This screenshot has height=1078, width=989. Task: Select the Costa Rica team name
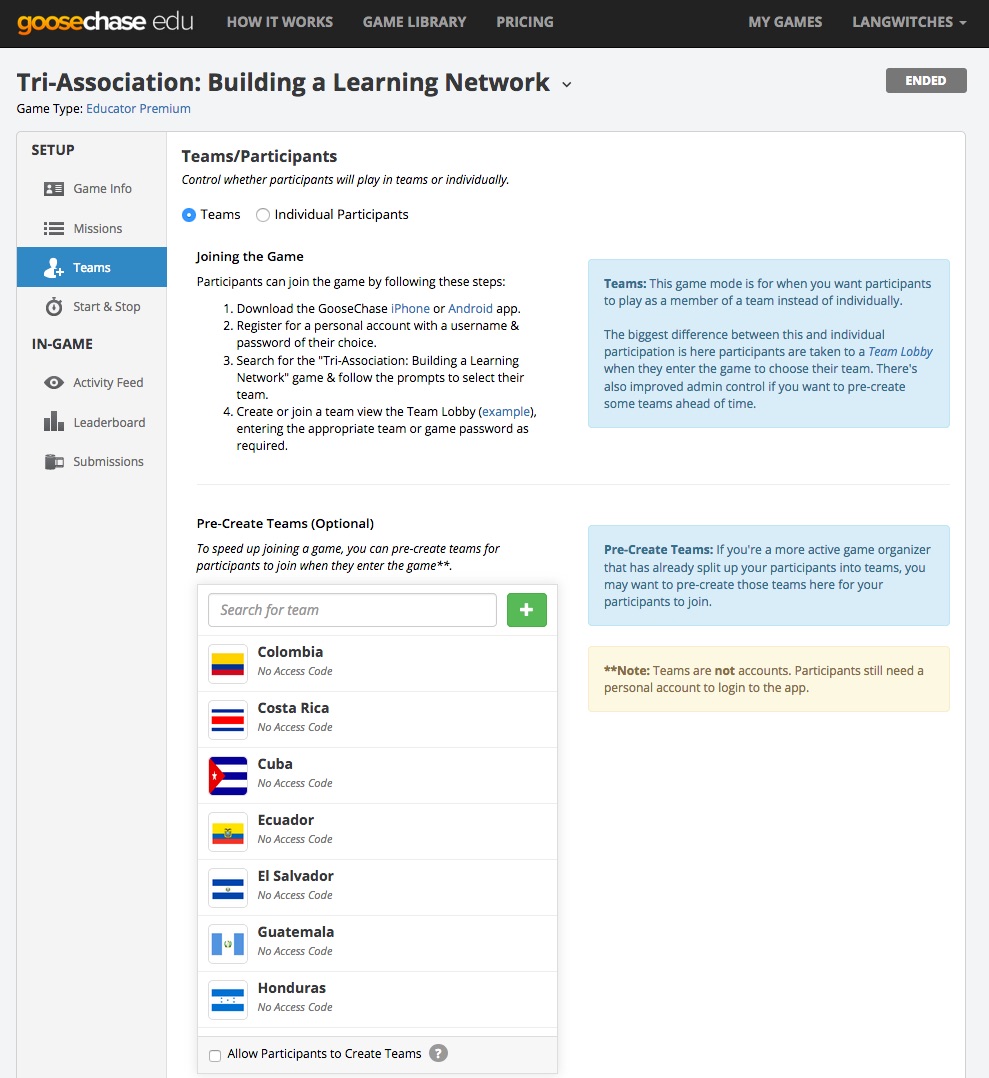coord(293,708)
